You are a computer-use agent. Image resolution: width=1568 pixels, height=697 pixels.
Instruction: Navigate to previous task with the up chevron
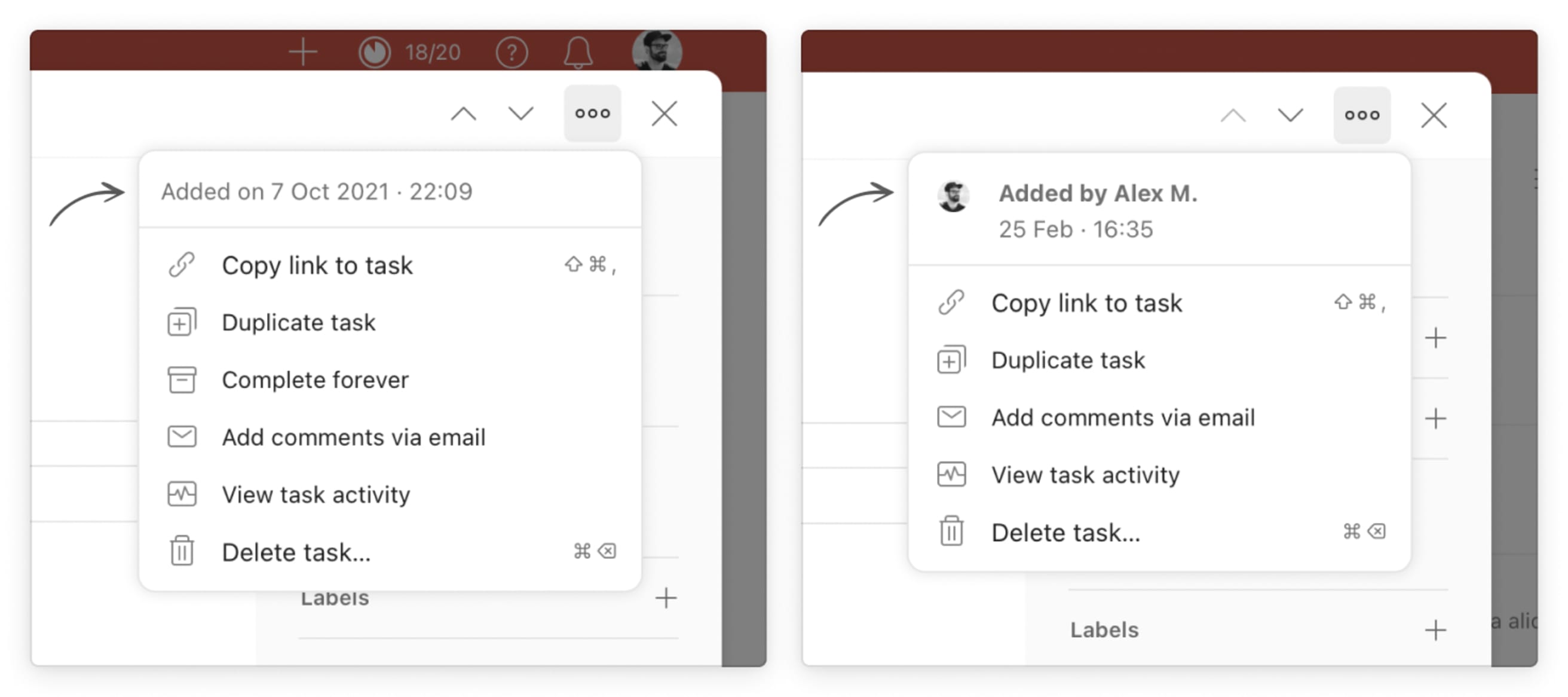tap(463, 112)
